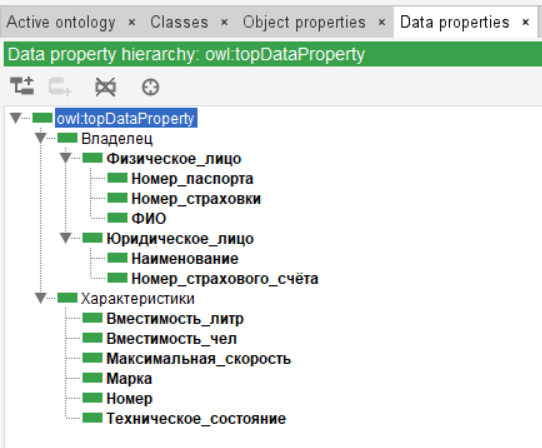This screenshot has width=542, height=448.
Task: Click the green icon beside ФИО
Action: (117, 218)
